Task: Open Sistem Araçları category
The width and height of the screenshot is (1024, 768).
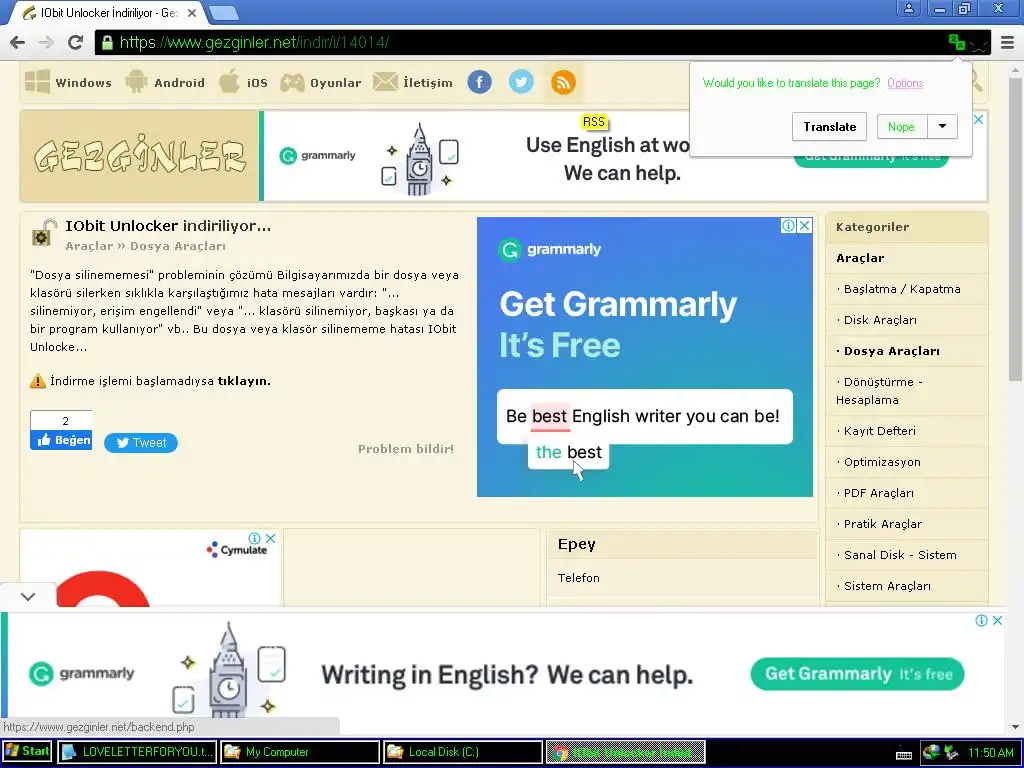Action: pos(887,586)
